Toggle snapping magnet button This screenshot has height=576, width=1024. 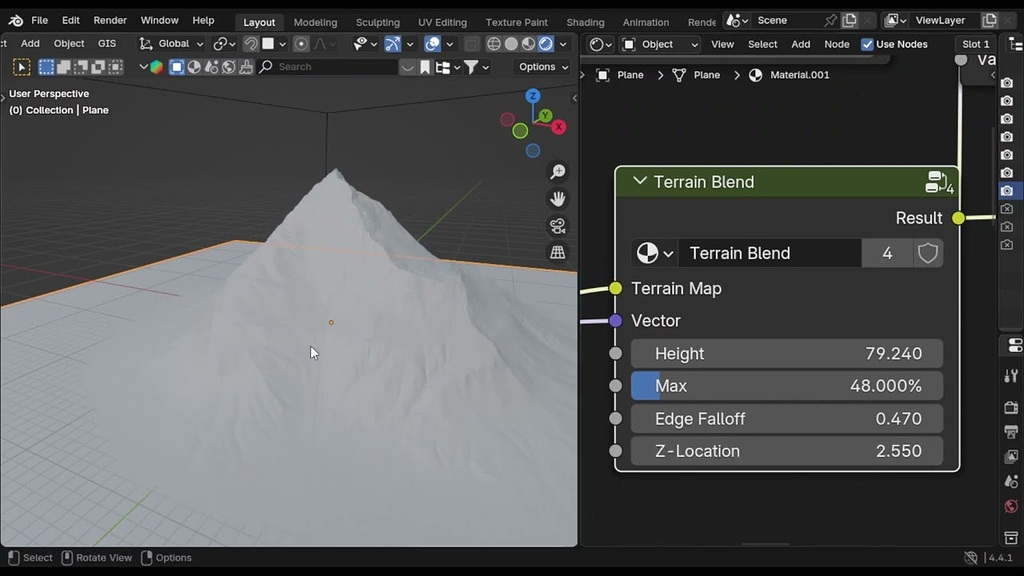tap(251, 44)
